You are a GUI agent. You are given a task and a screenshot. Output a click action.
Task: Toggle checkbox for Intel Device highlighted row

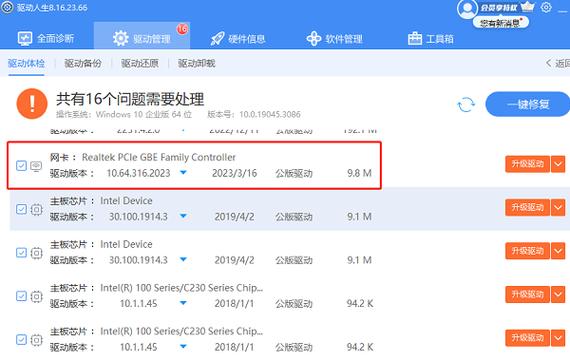point(21,209)
